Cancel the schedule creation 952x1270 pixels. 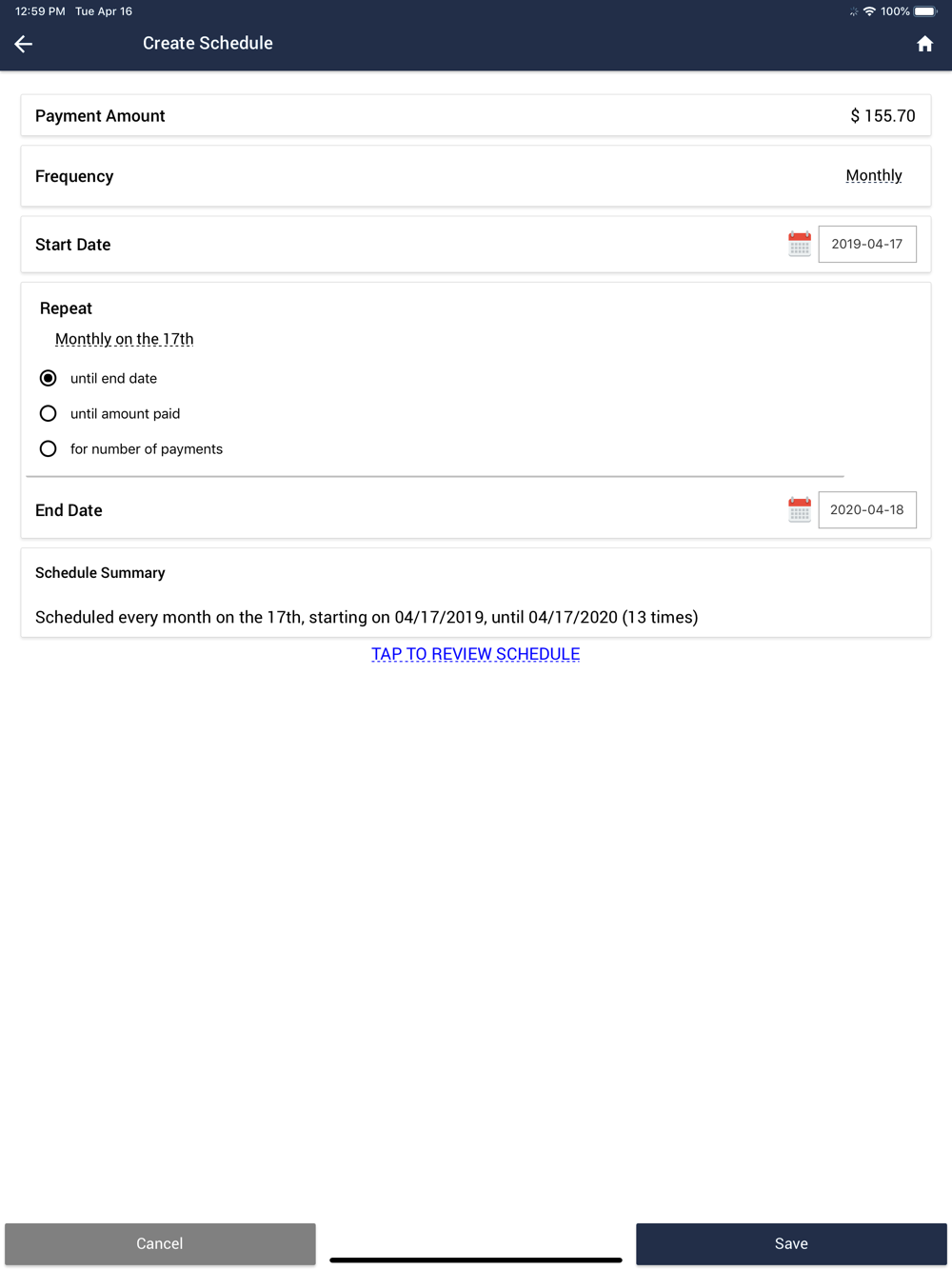pos(160,1243)
